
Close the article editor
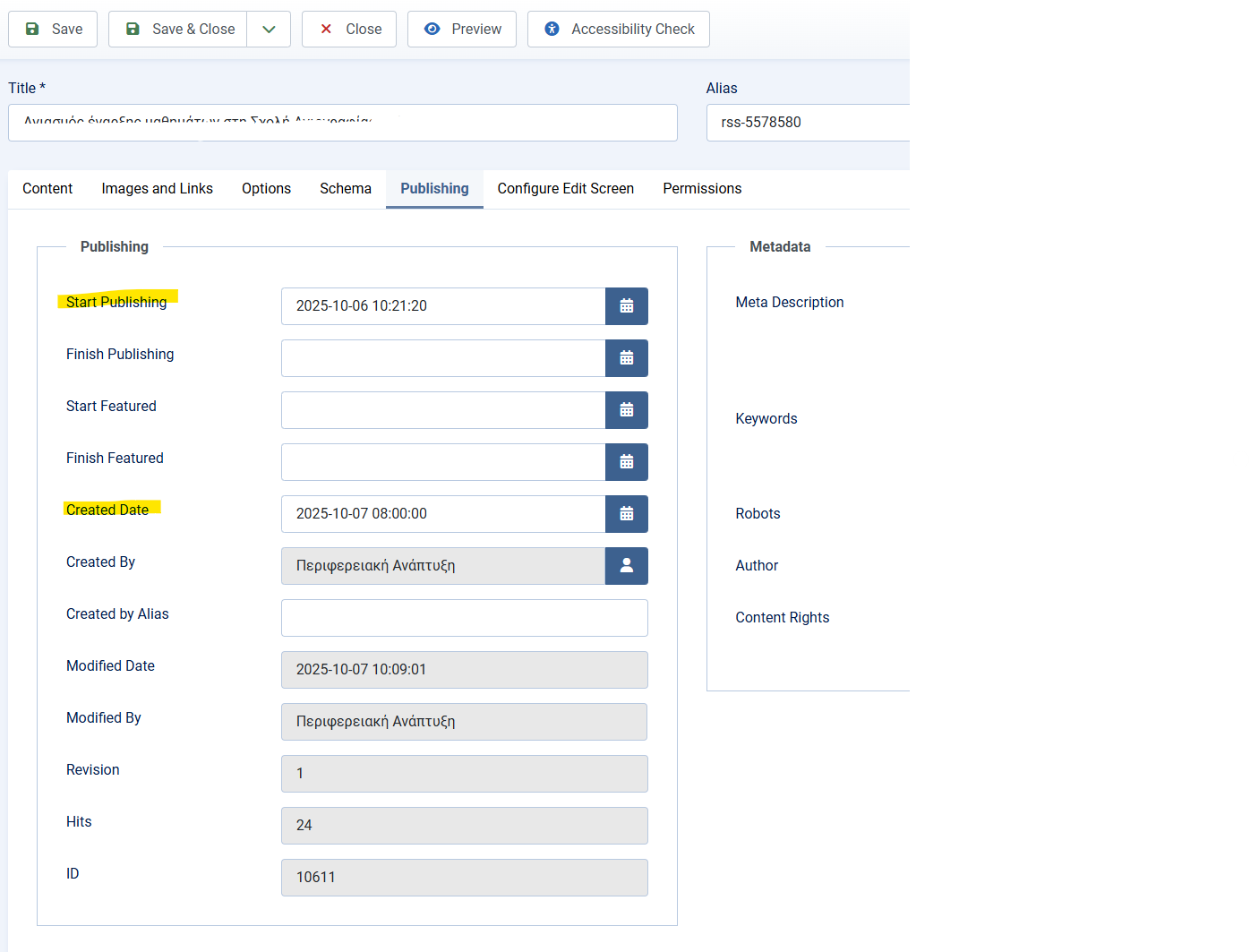[x=349, y=30]
